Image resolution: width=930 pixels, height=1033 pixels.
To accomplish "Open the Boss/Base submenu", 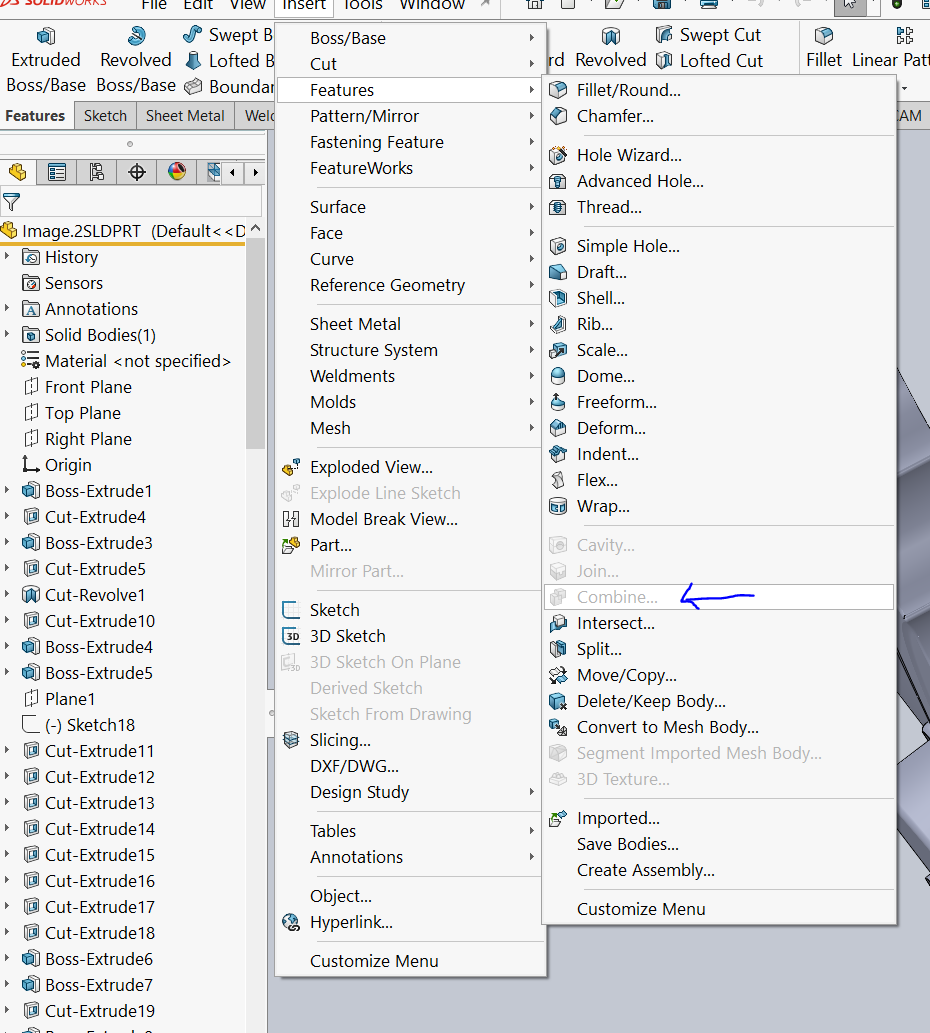I will pos(410,38).
